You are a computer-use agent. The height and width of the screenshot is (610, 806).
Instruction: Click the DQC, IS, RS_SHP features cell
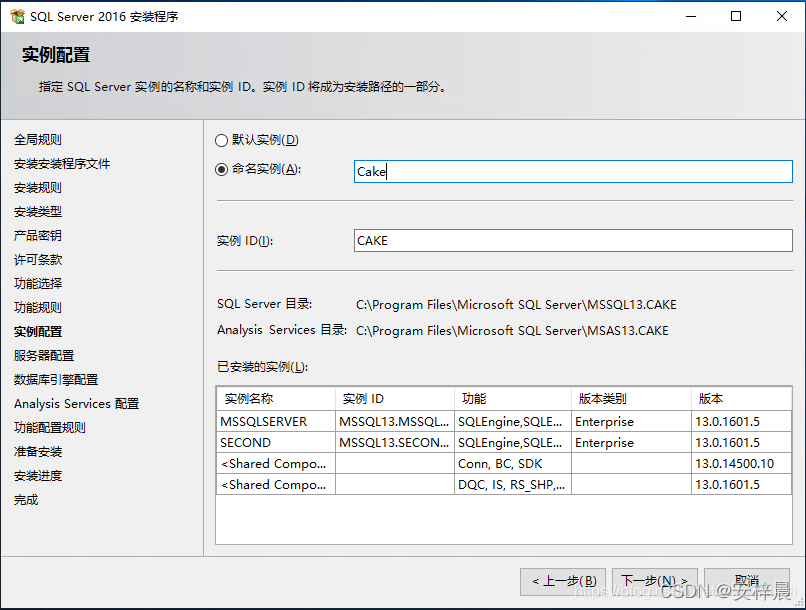pos(513,485)
